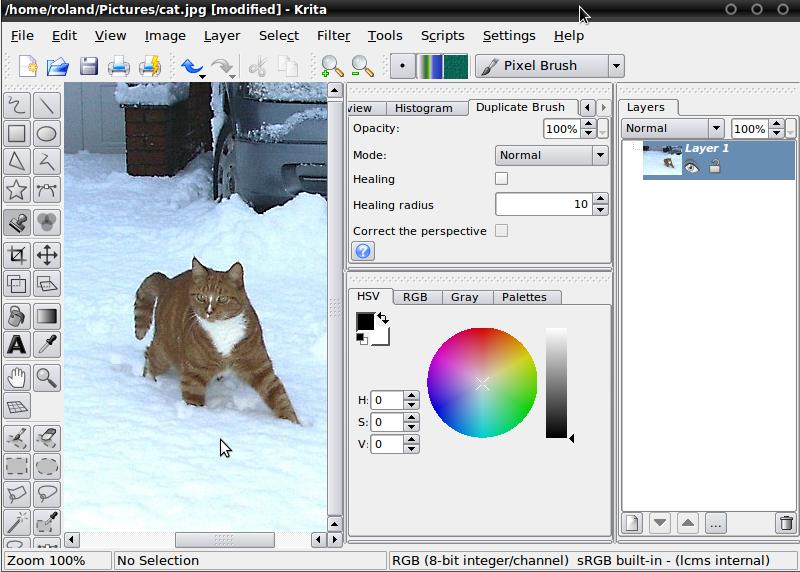
Task: Select the Crop tool
Action: [x=17, y=255]
